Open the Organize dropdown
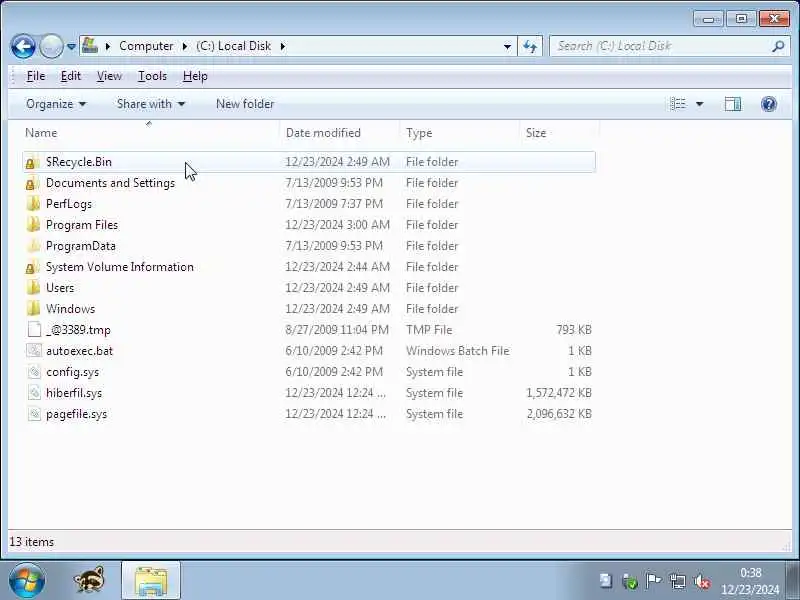Viewport: 800px width, 600px height. coord(56,104)
